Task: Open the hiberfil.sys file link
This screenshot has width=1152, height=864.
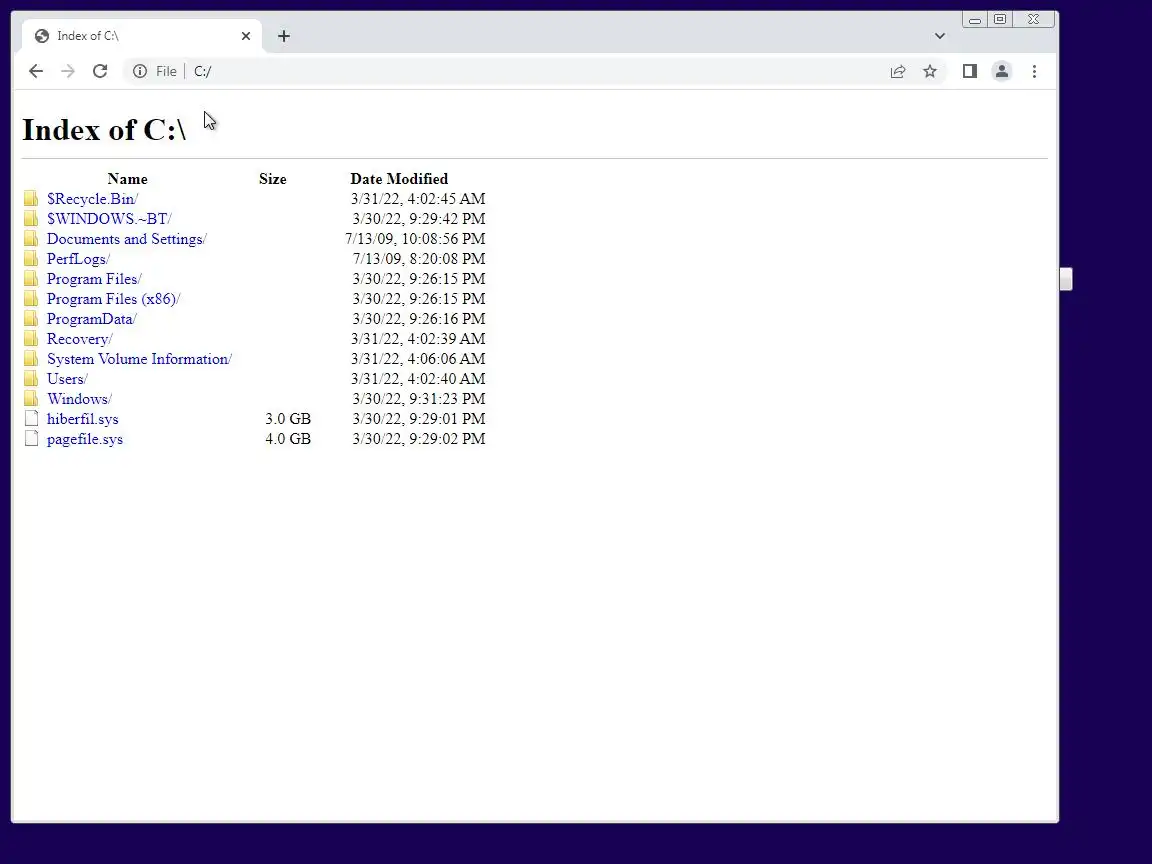Action: click(82, 419)
